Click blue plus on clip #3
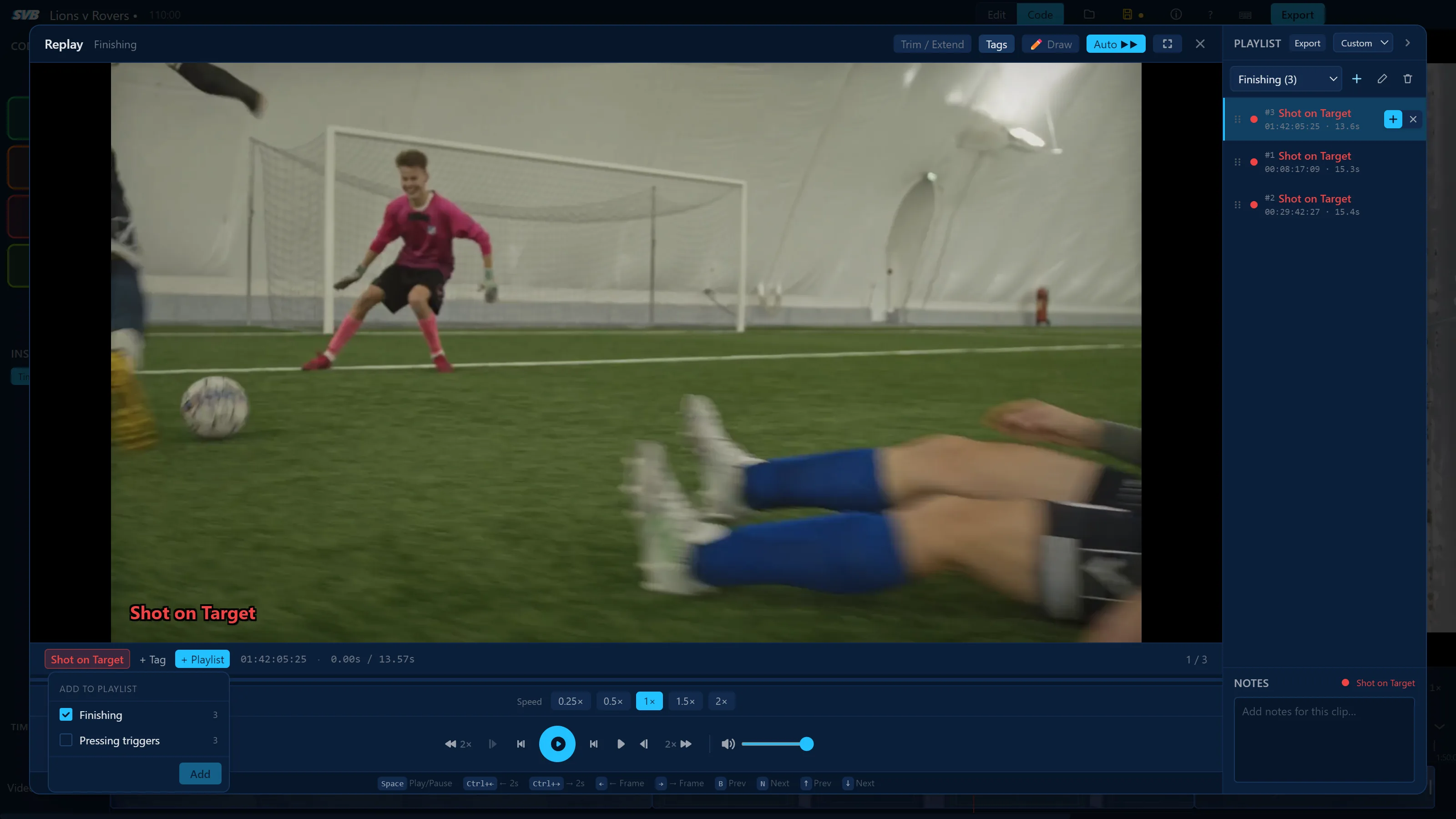 pyautogui.click(x=1393, y=119)
